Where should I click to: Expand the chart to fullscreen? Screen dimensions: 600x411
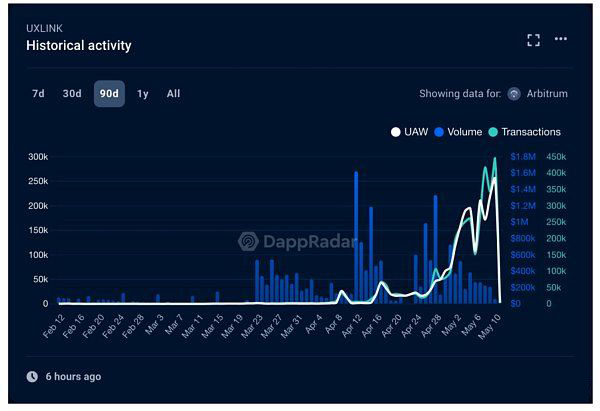tap(533, 39)
